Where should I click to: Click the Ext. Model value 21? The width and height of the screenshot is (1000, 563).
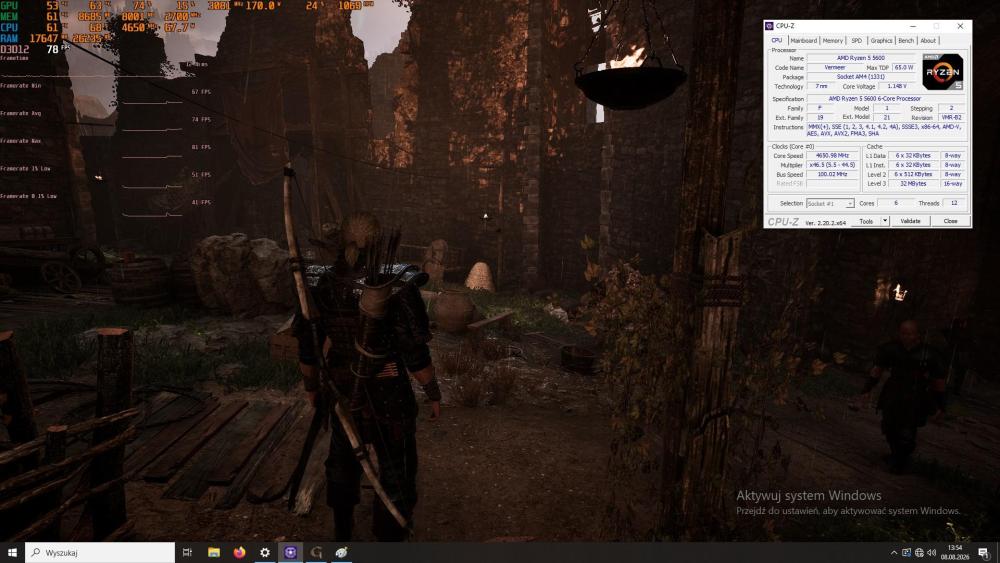click(886, 117)
